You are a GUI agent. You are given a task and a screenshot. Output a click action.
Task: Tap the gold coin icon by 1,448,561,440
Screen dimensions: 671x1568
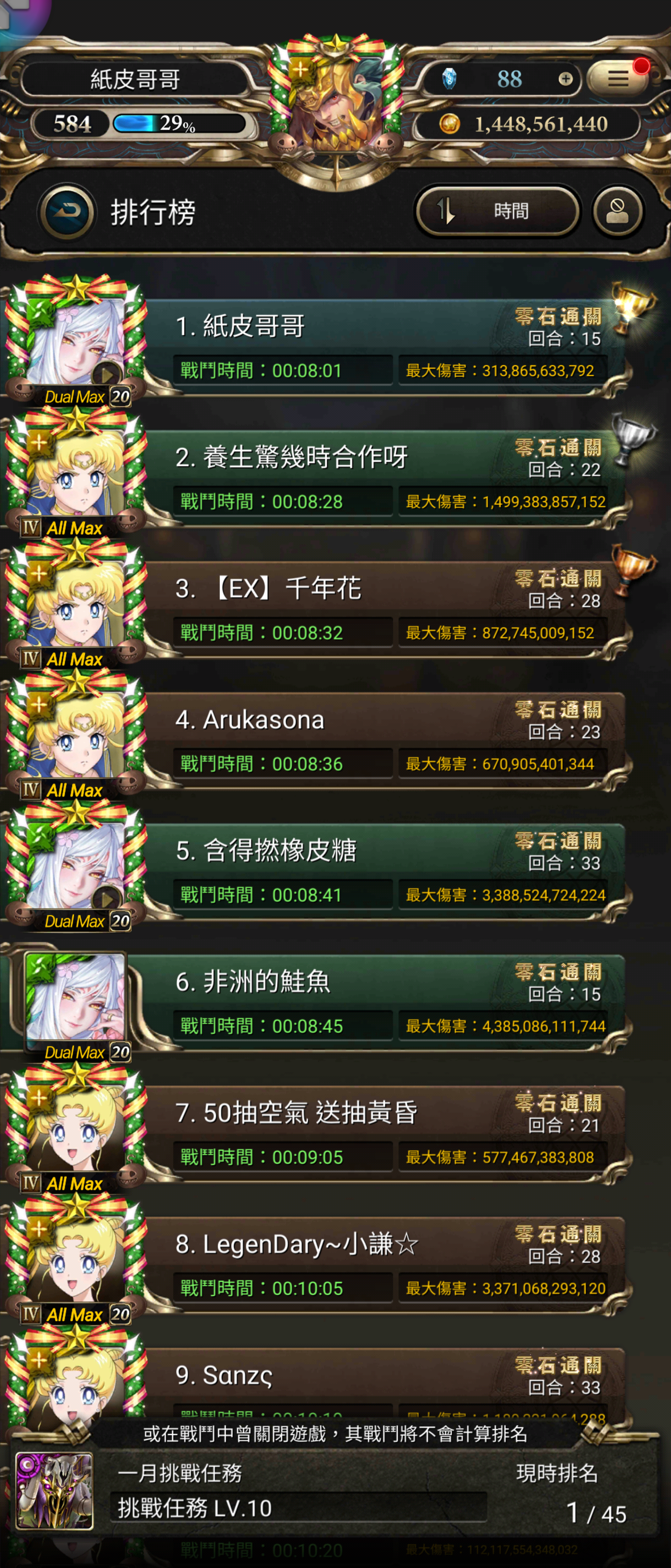449,124
